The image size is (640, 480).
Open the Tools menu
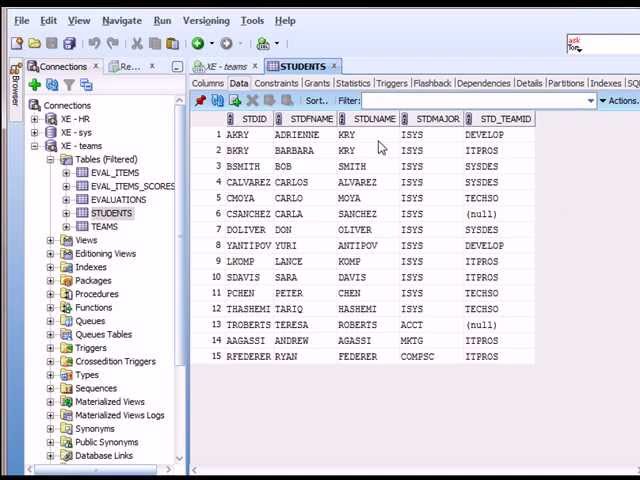[x=252, y=20]
